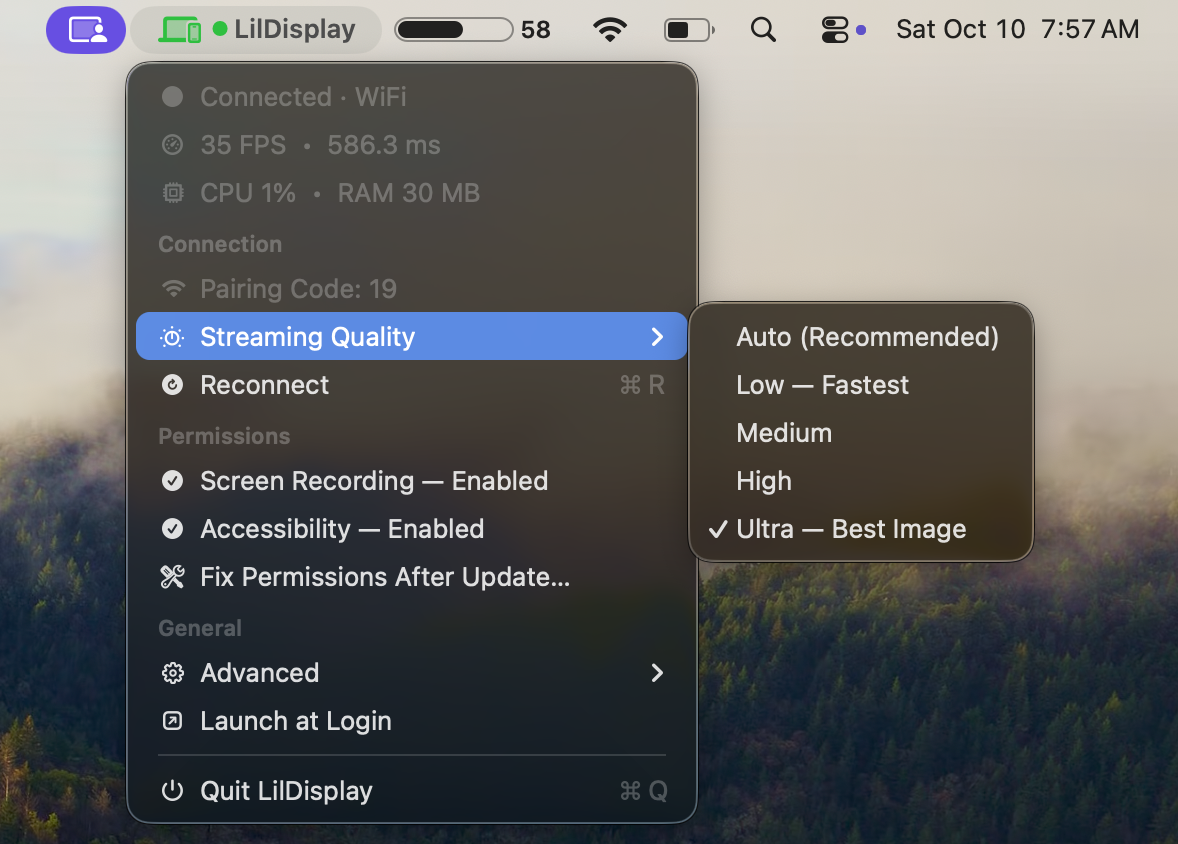Click the Screen Recording checkmark icon

coord(173,481)
